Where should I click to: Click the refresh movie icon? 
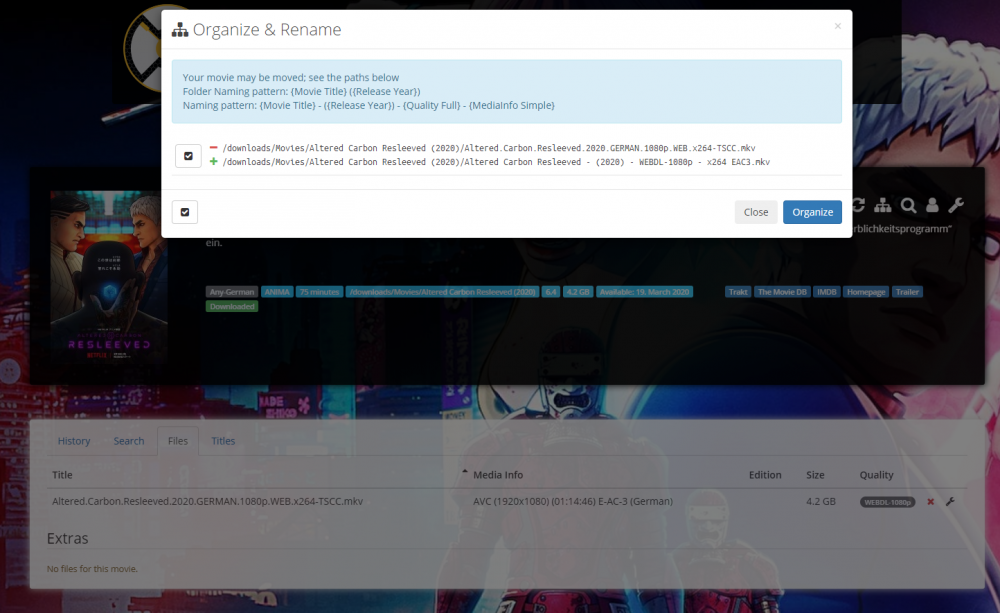click(858, 205)
